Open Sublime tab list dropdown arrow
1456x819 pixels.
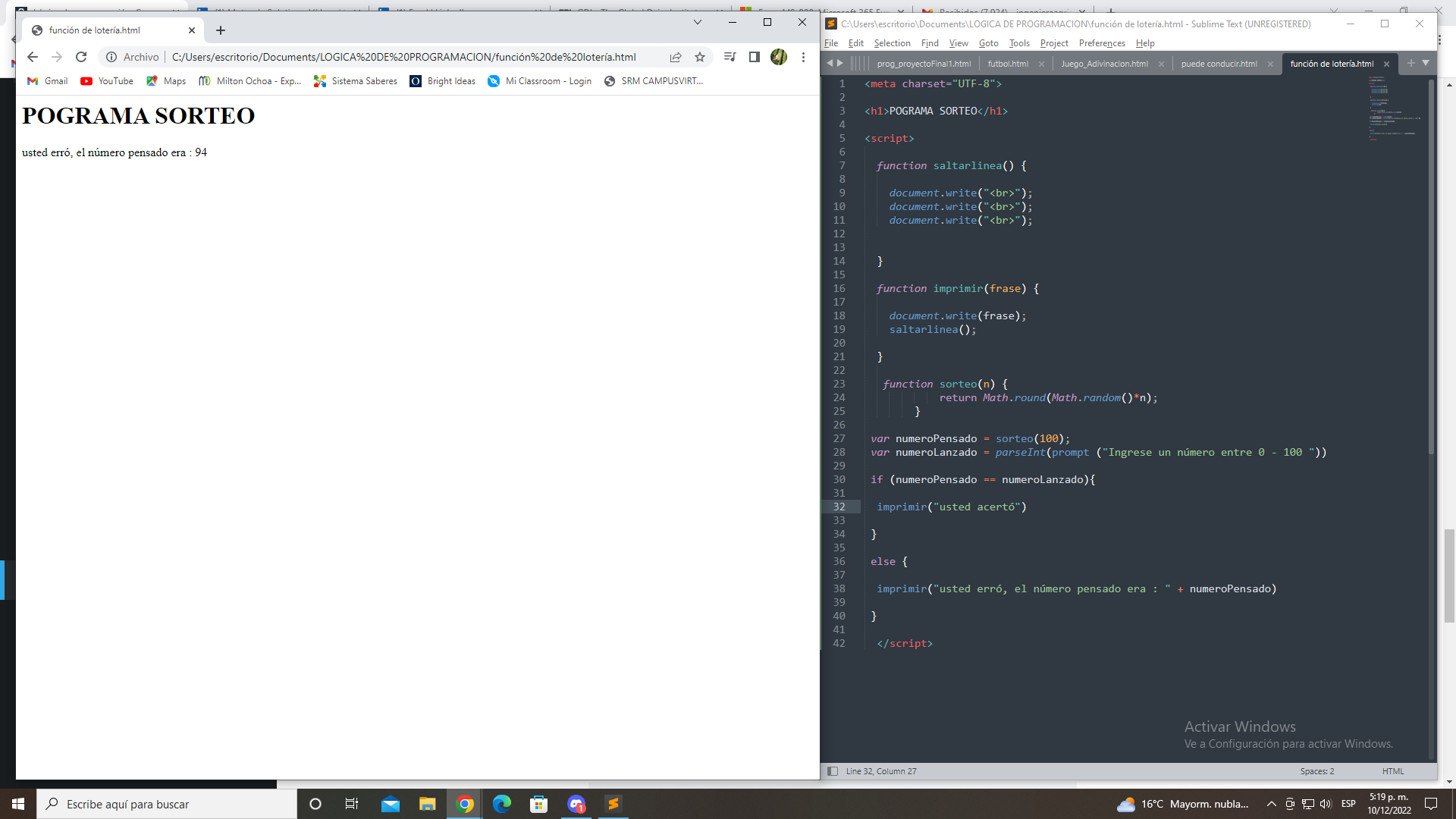pyautogui.click(x=1426, y=63)
